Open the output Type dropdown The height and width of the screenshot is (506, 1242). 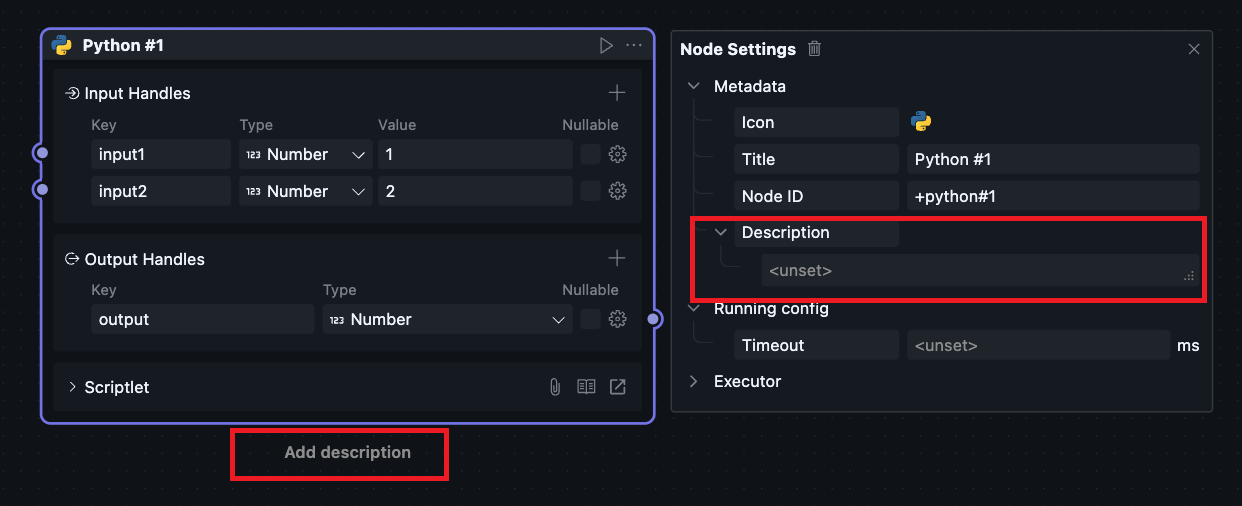click(x=446, y=319)
